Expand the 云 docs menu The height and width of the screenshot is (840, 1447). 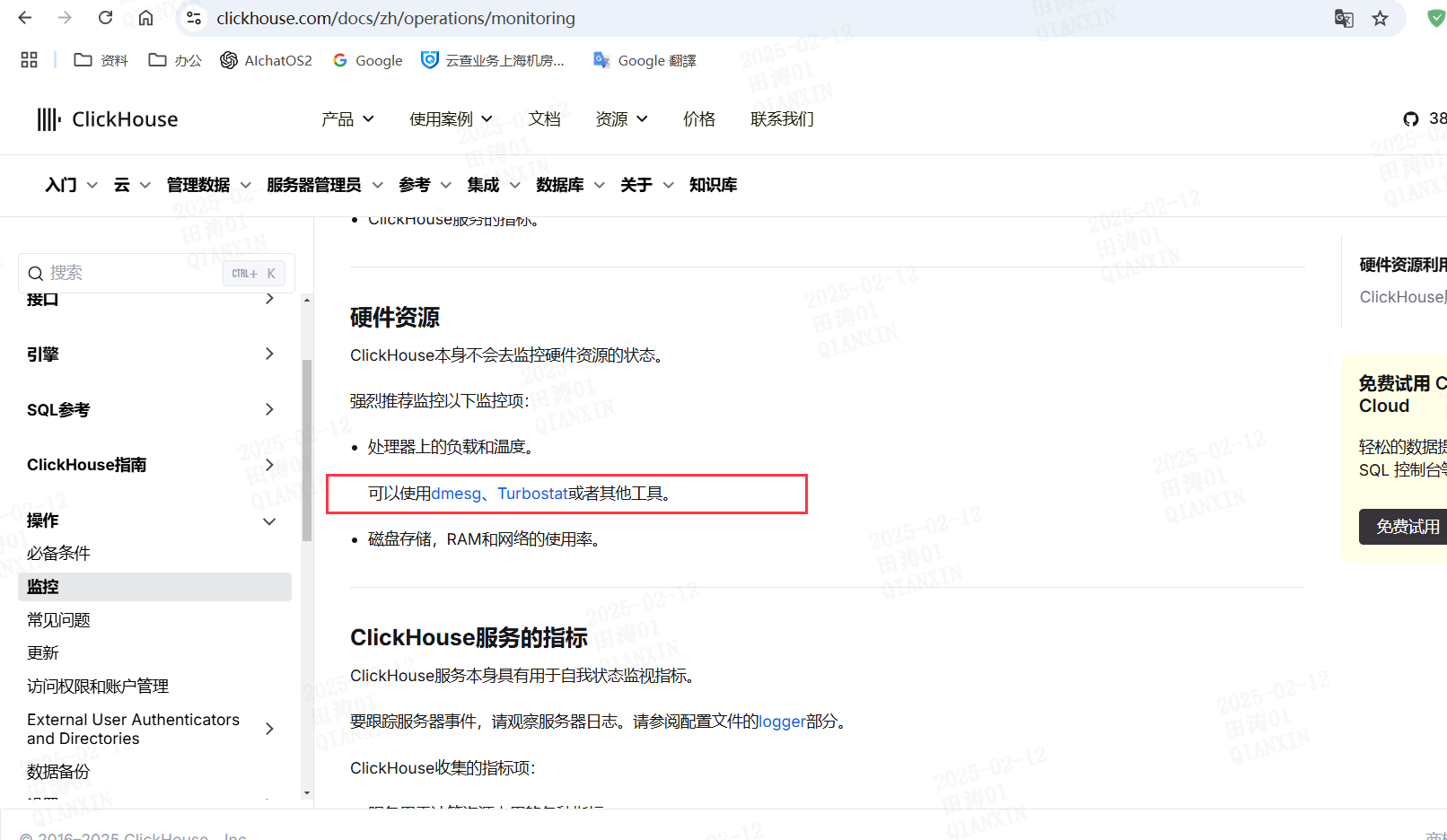click(x=132, y=185)
